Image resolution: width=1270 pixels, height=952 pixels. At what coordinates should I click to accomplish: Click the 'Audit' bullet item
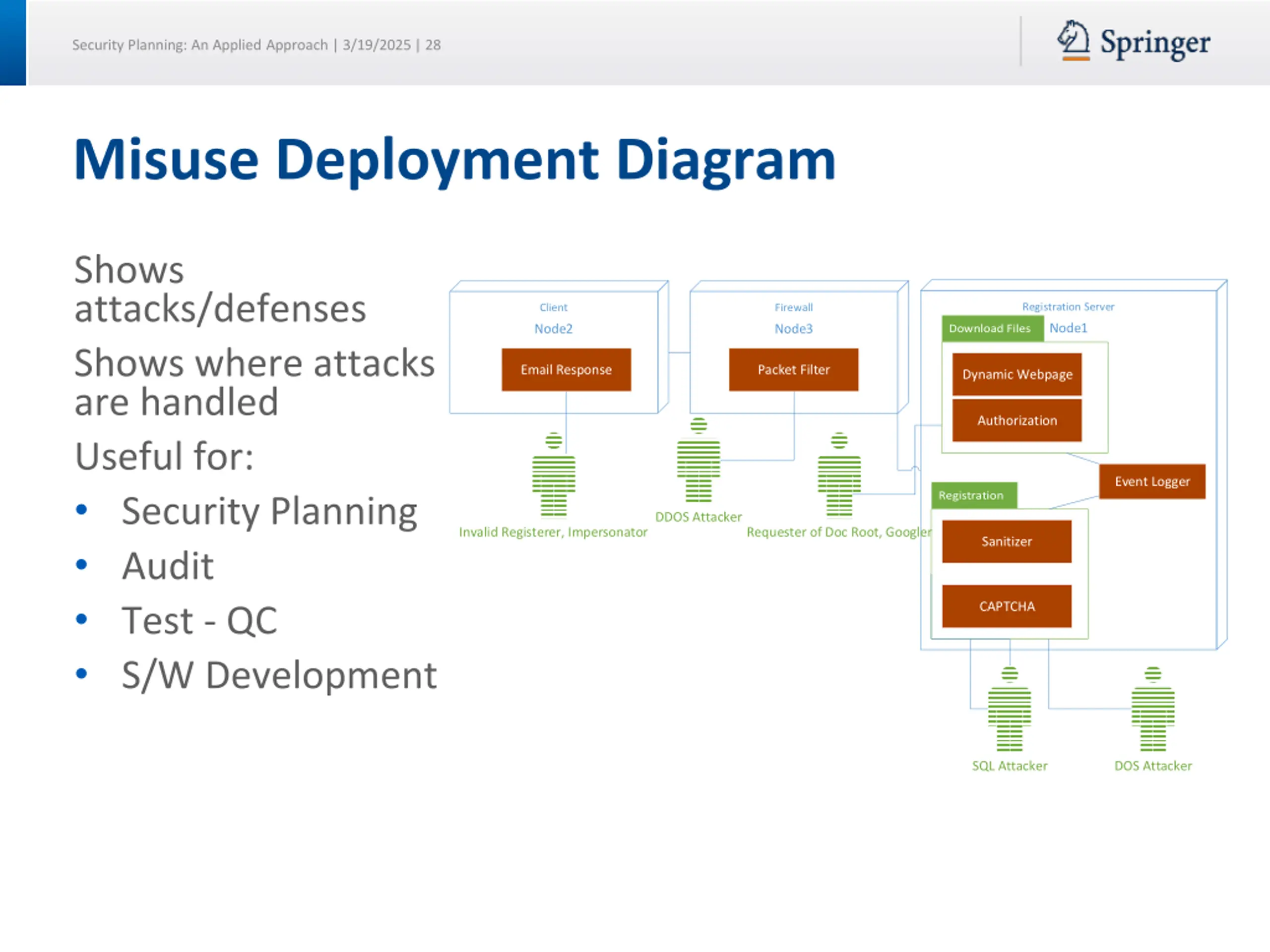pyautogui.click(x=168, y=566)
